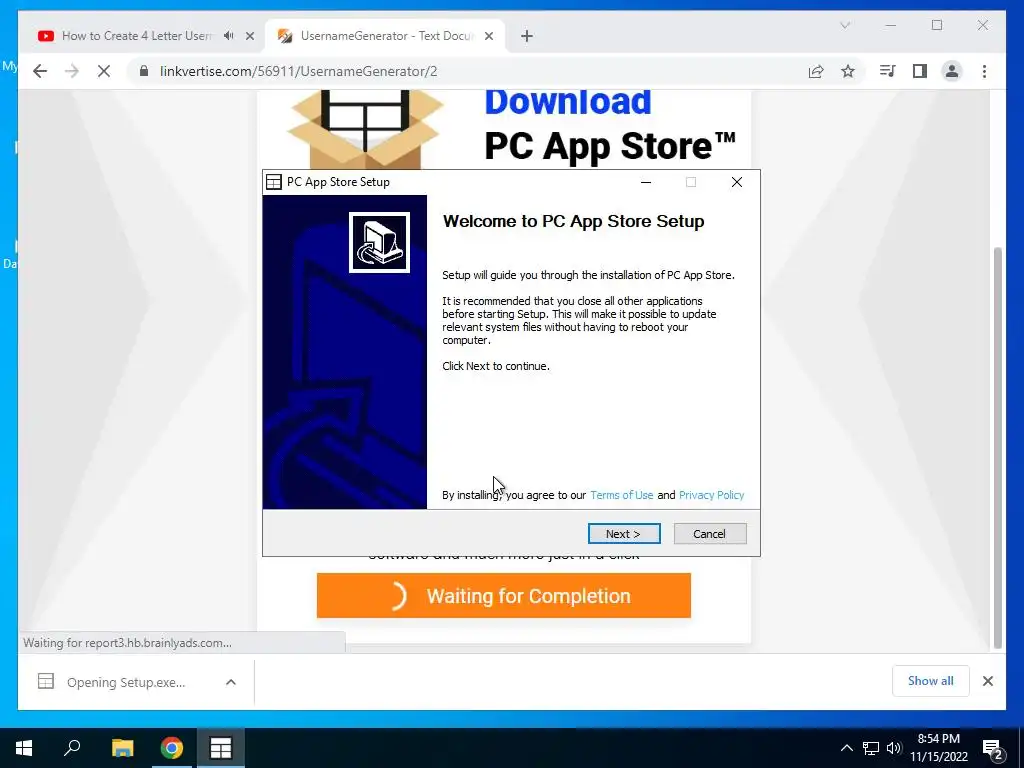Click the address bar URL
The width and height of the screenshot is (1024, 768).
298,71
